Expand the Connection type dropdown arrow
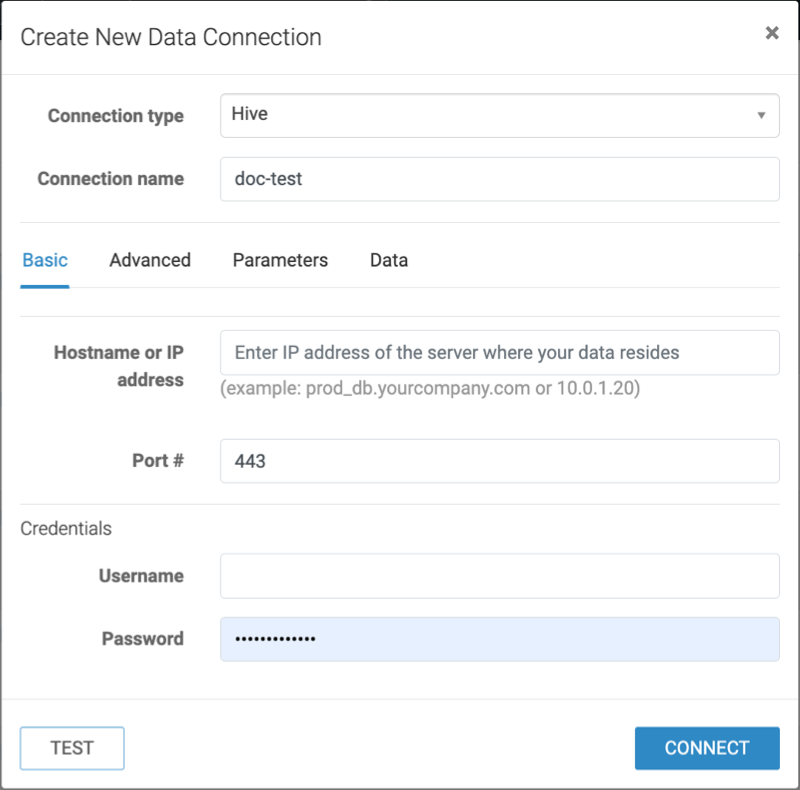This screenshot has width=800, height=790. (x=762, y=115)
